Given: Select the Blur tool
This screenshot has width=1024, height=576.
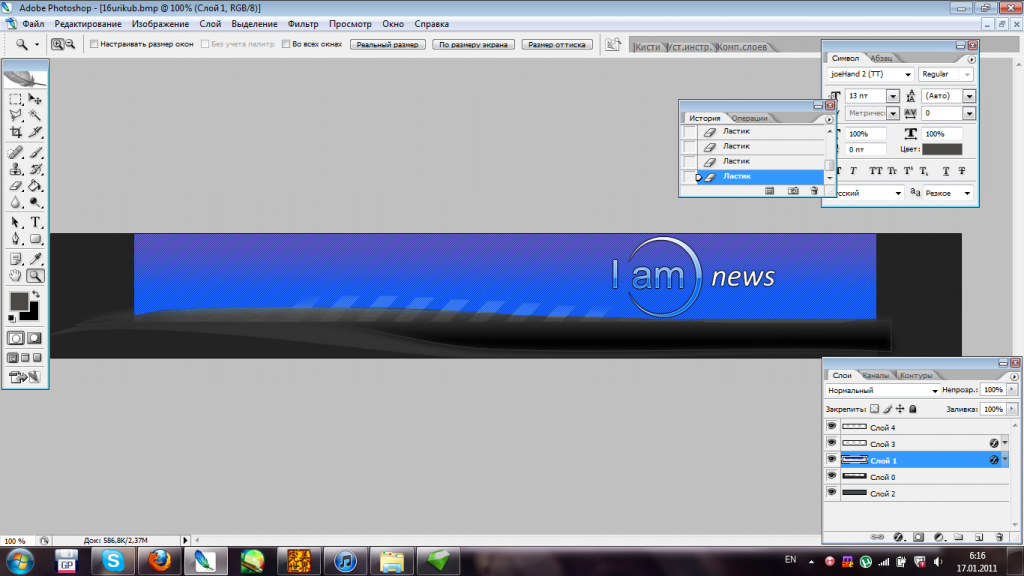Looking at the screenshot, I should 16,202.
